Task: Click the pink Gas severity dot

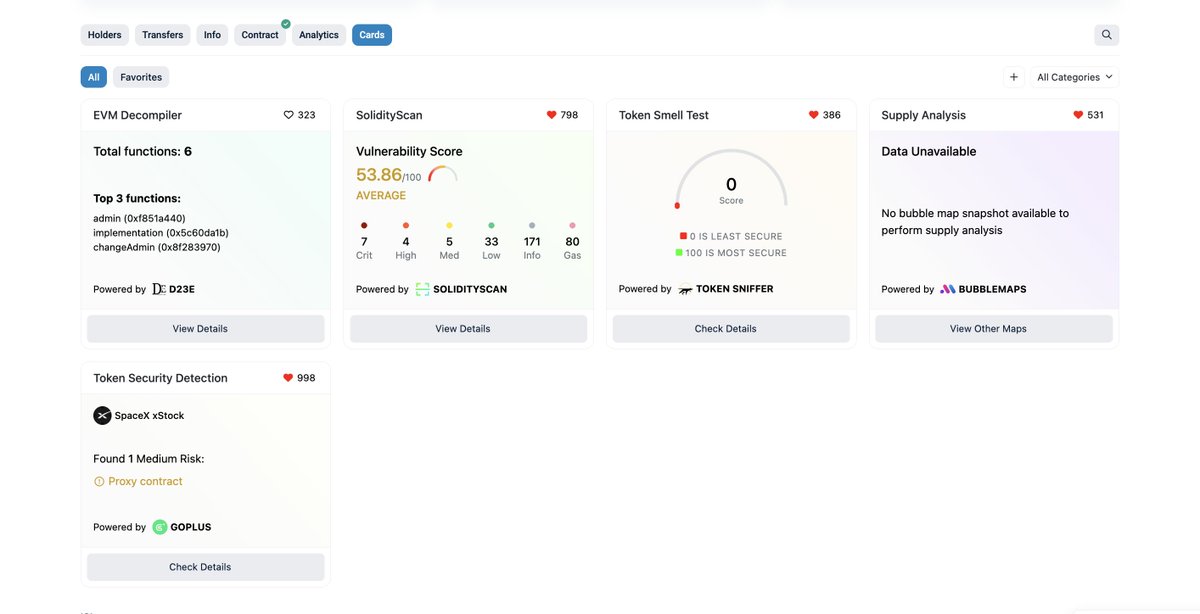Action: (x=572, y=226)
